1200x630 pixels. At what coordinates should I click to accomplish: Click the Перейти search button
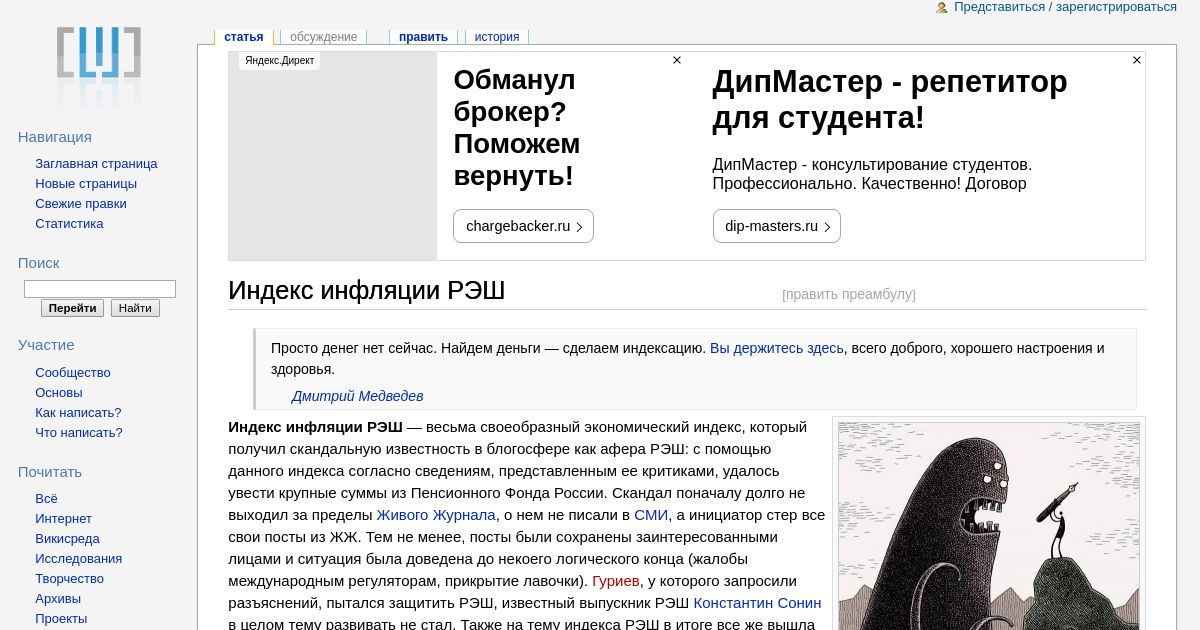tap(72, 308)
